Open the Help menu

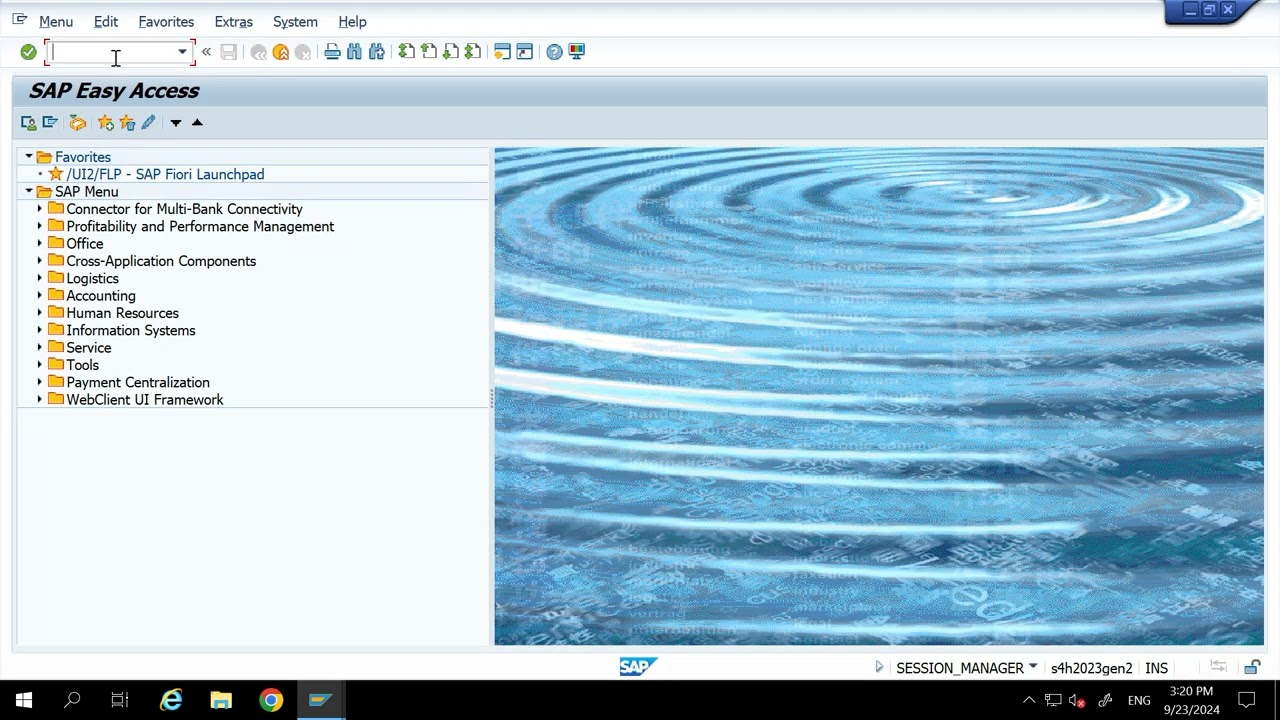point(352,22)
